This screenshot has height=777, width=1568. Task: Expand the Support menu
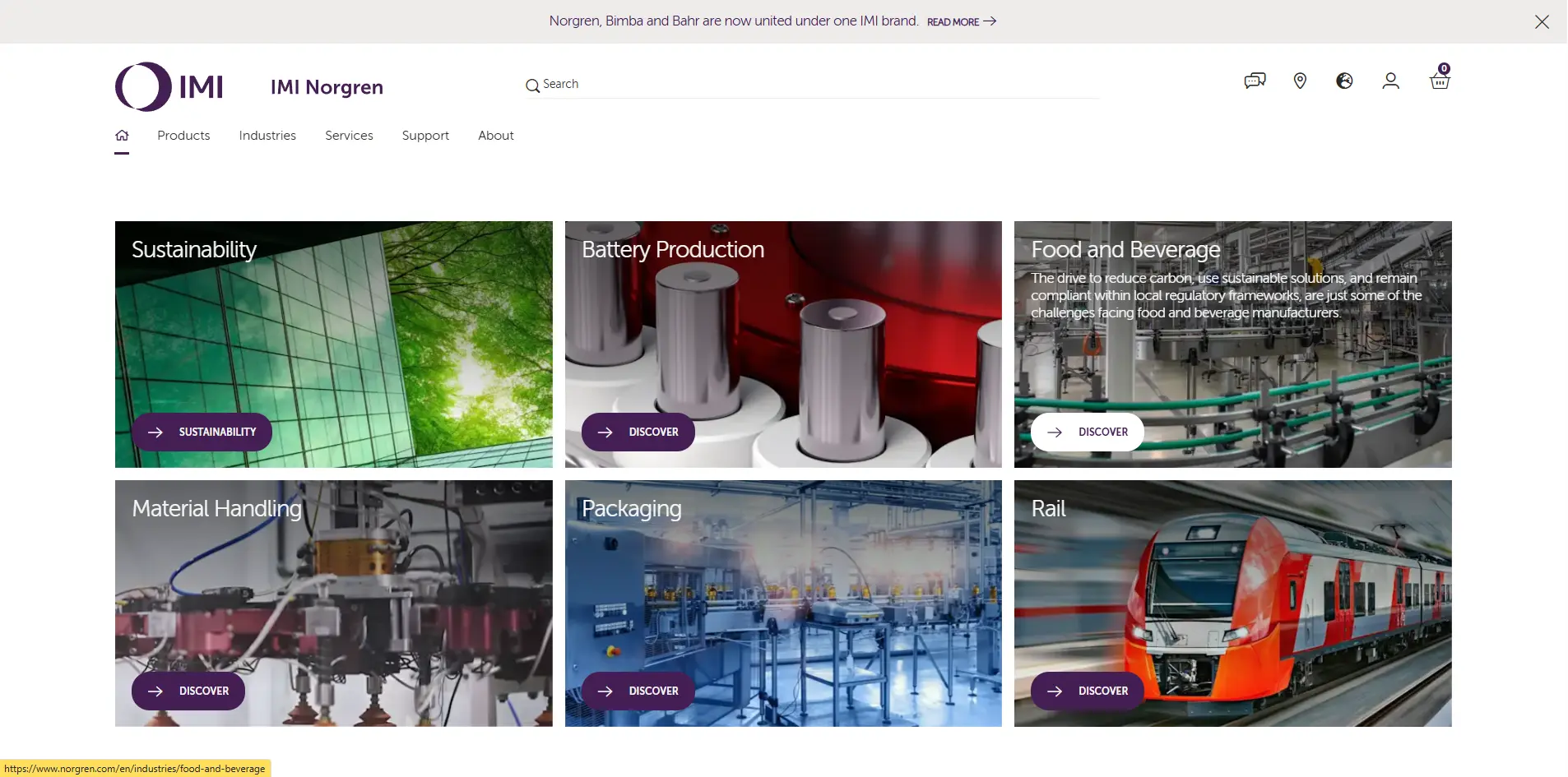point(425,136)
